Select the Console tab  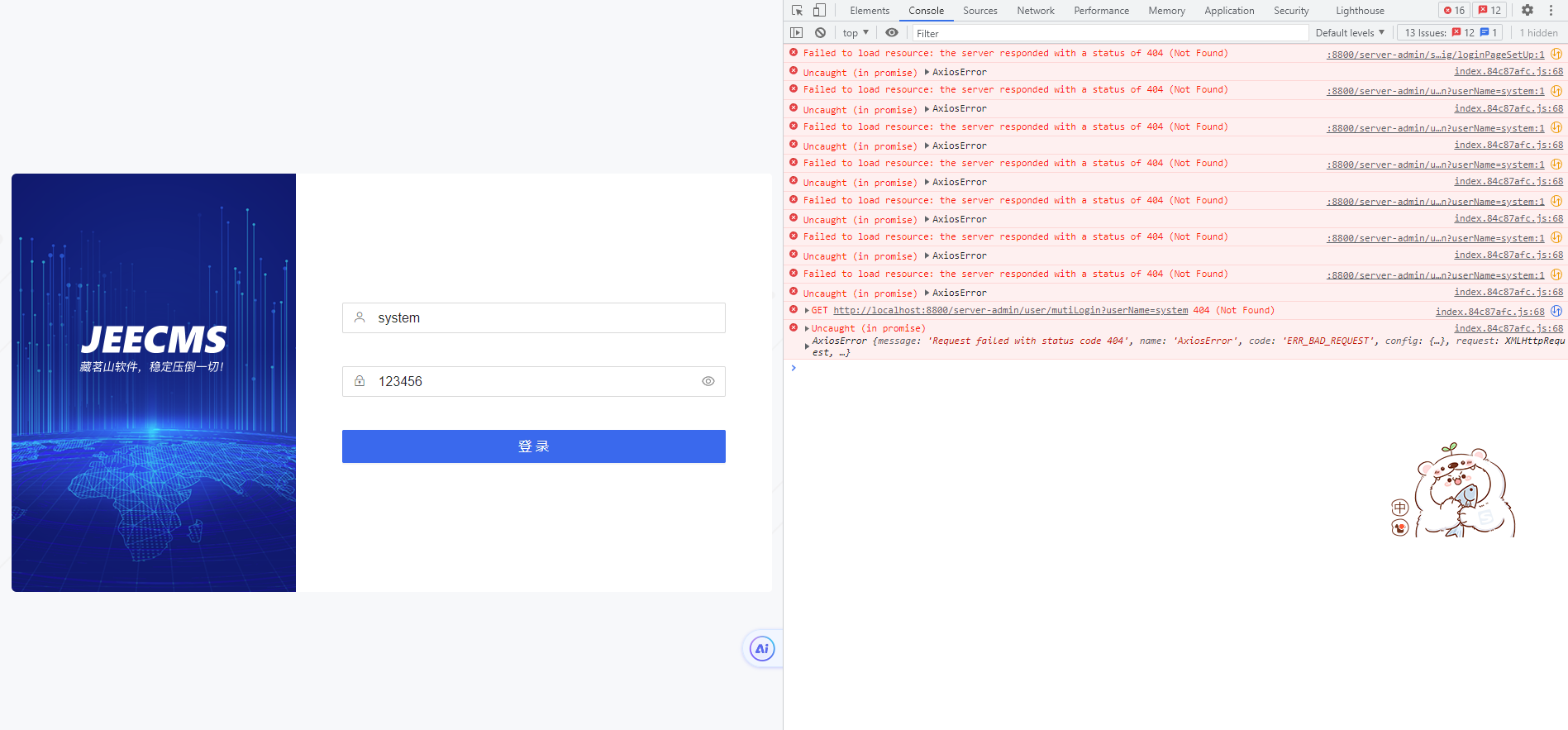coord(926,11)
